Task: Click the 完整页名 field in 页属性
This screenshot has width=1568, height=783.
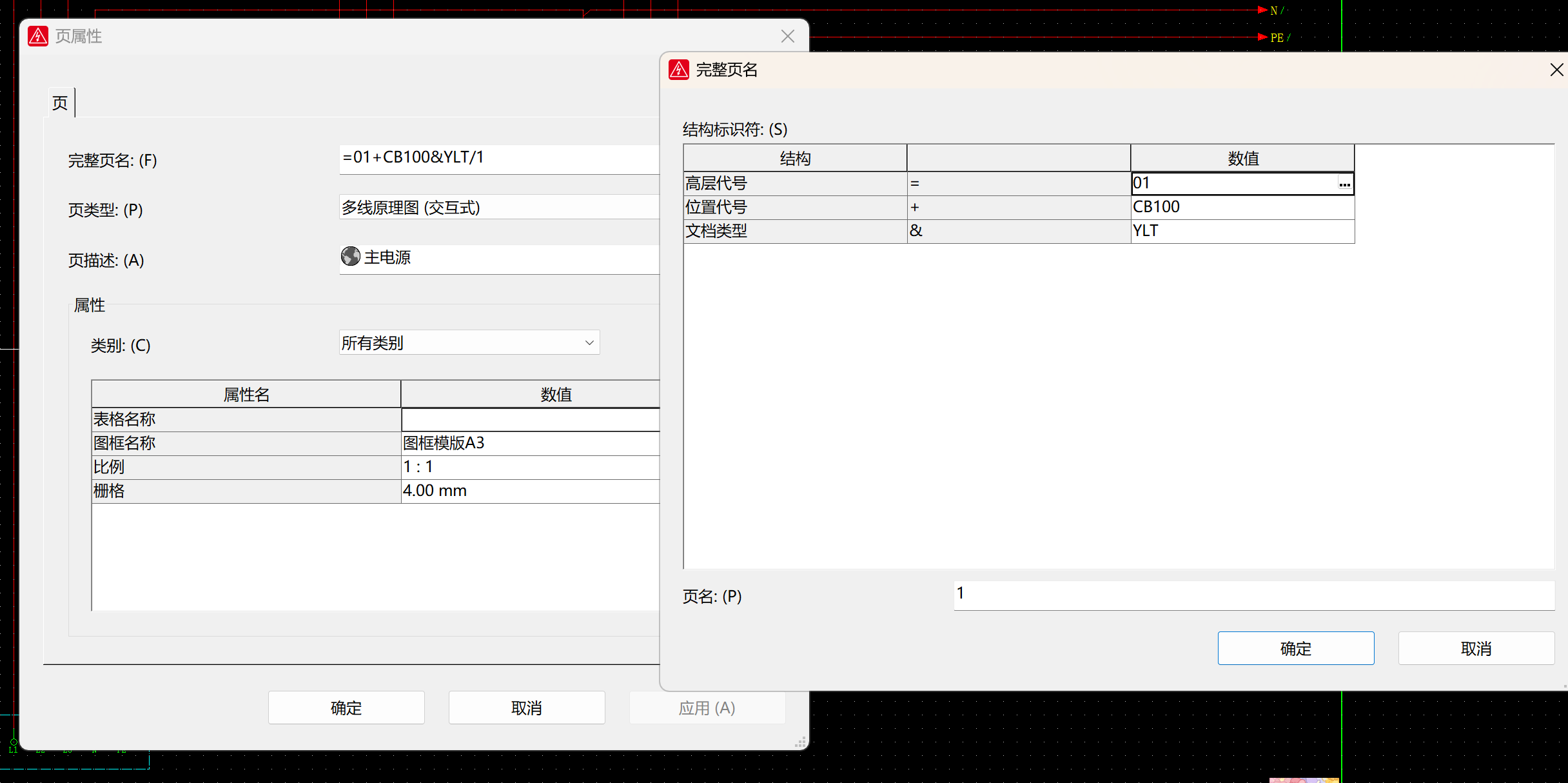Action: coord(498,159)
